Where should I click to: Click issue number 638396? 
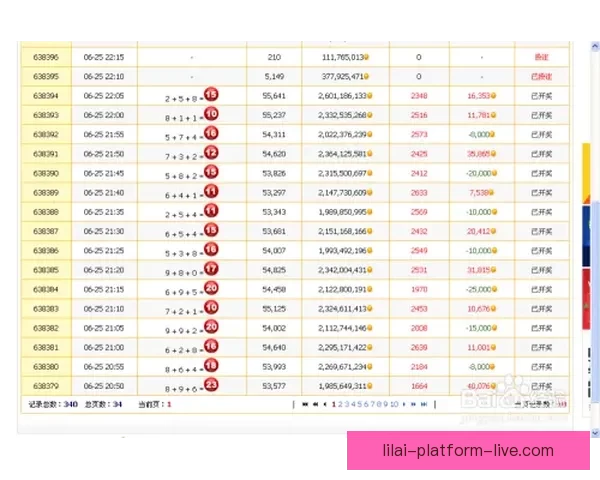(46, 57)
